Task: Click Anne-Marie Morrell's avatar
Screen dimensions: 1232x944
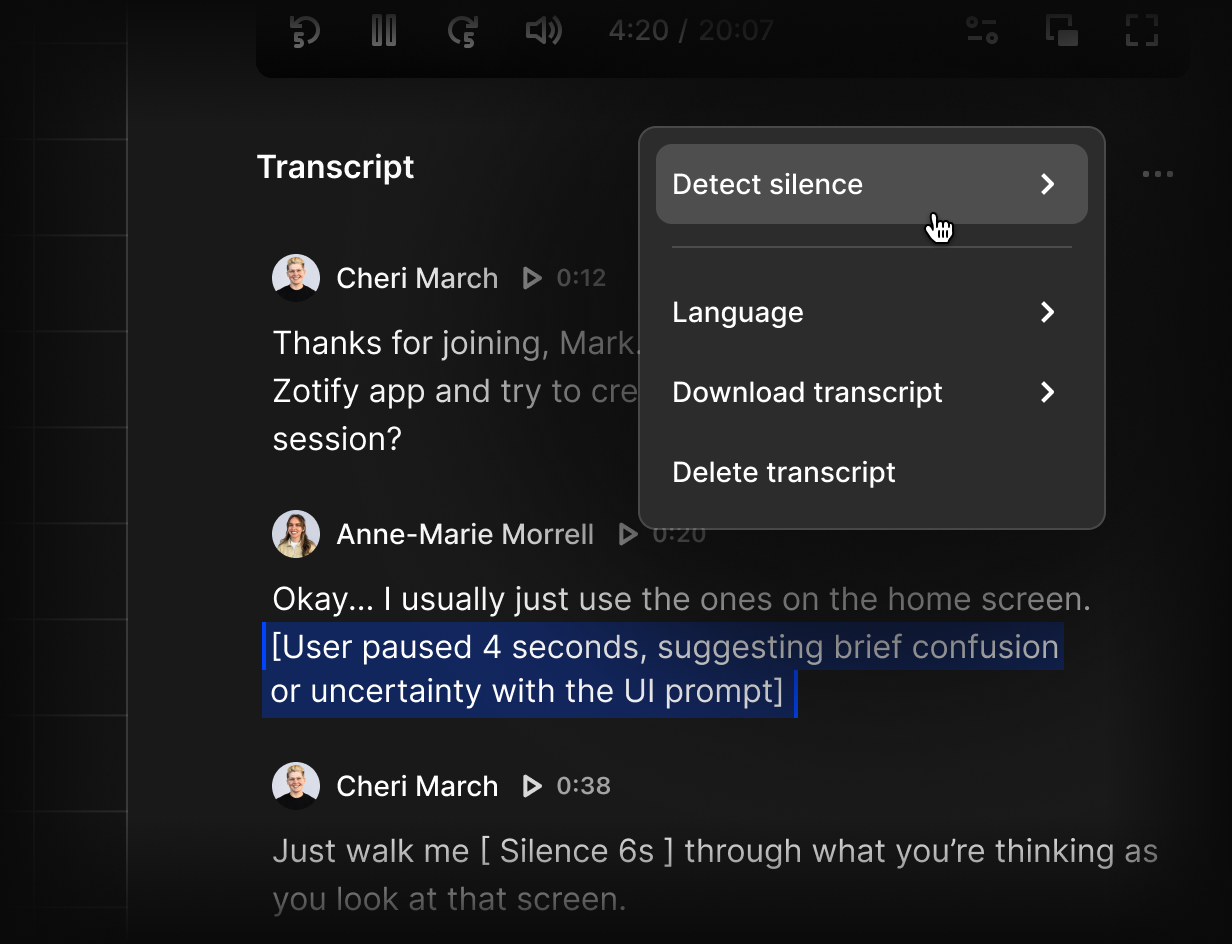Action: coord(296,534)
